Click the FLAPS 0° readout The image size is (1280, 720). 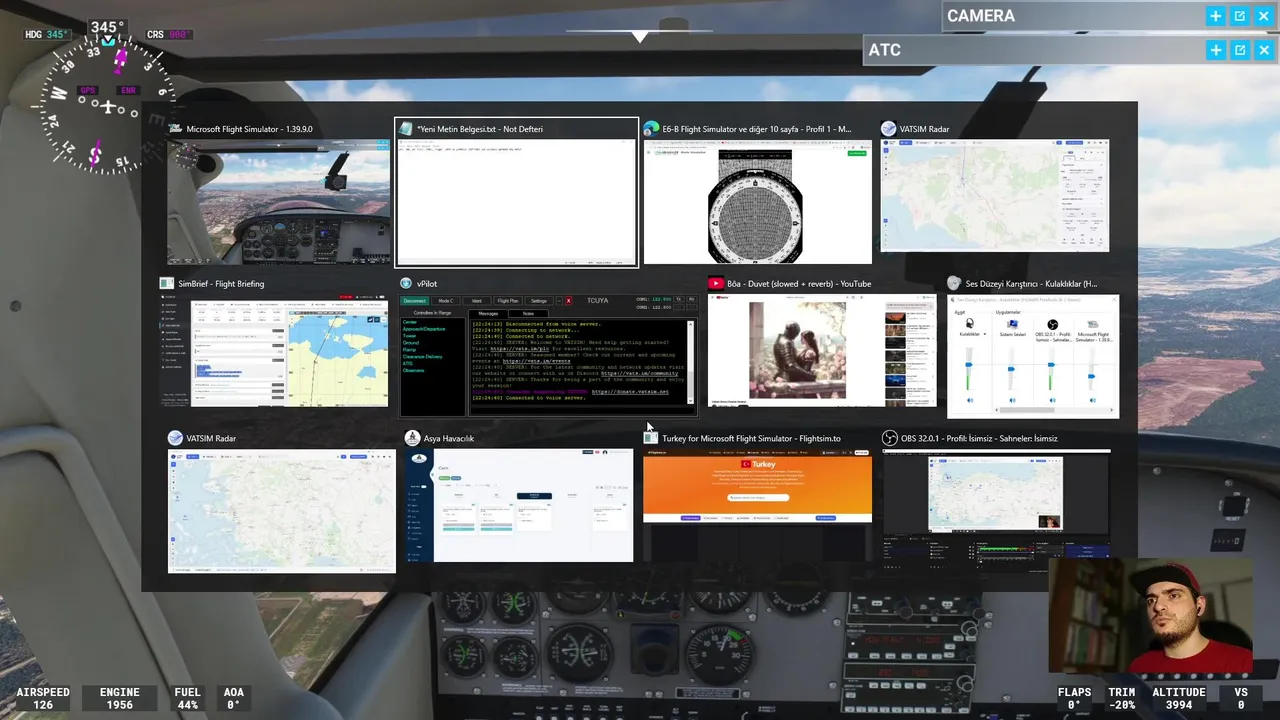click(1075, 698)
